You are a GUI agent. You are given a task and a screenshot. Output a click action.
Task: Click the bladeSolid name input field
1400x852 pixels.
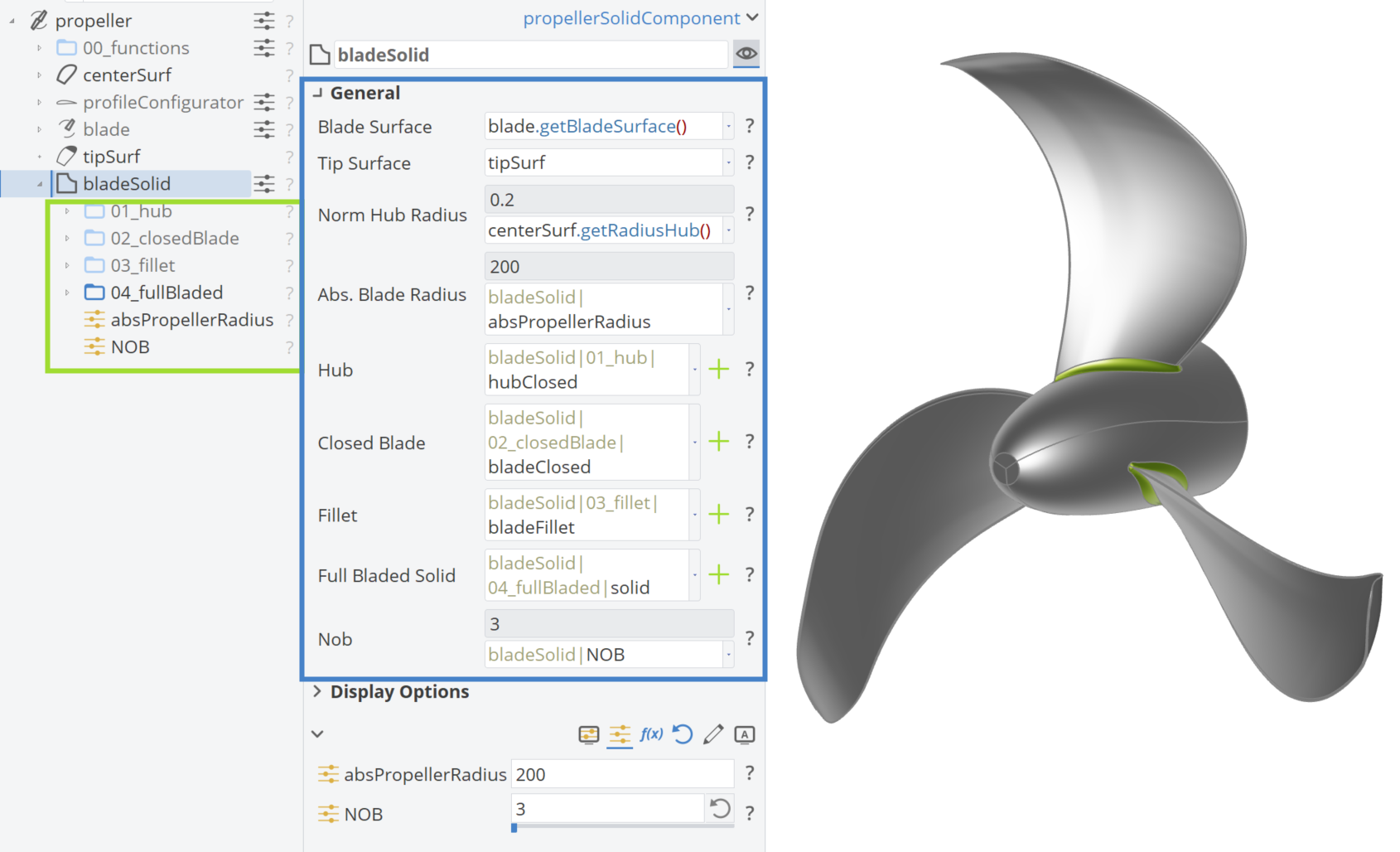(531, 55)
